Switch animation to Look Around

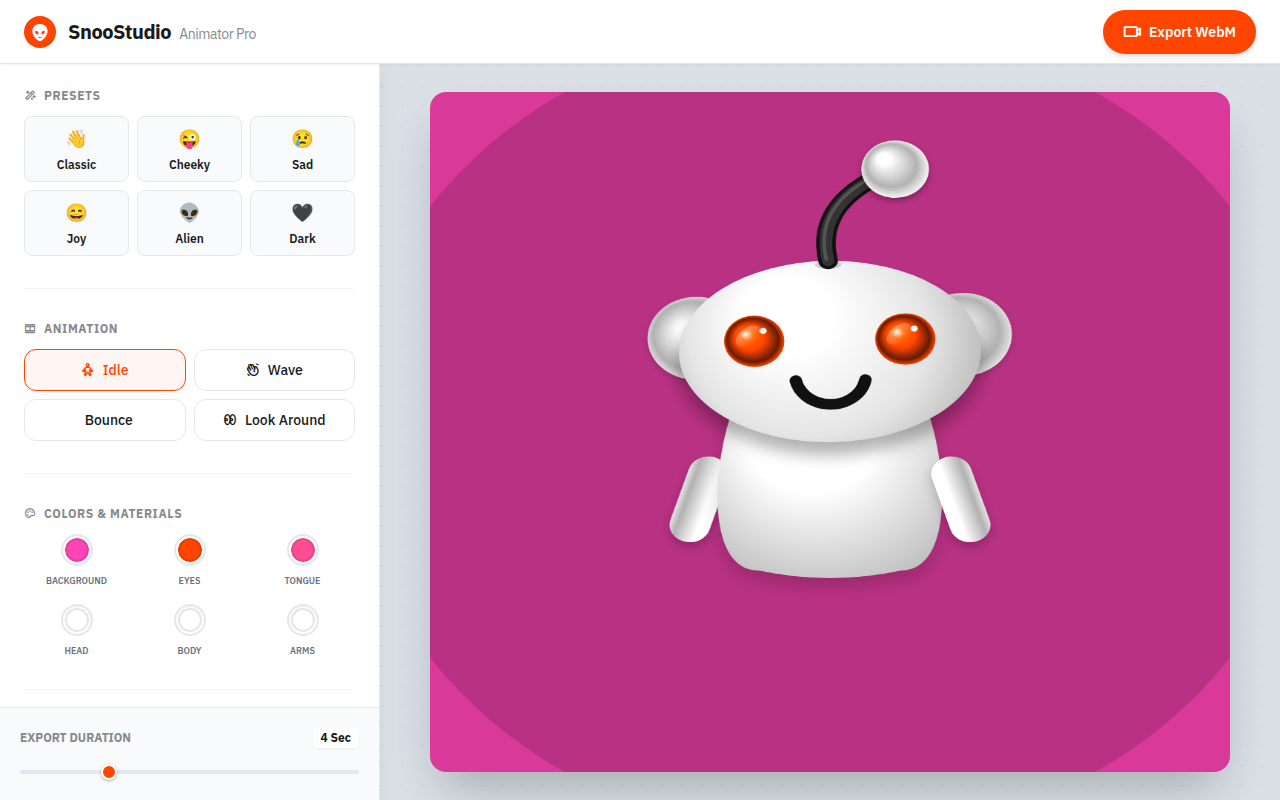coord(274,420)
